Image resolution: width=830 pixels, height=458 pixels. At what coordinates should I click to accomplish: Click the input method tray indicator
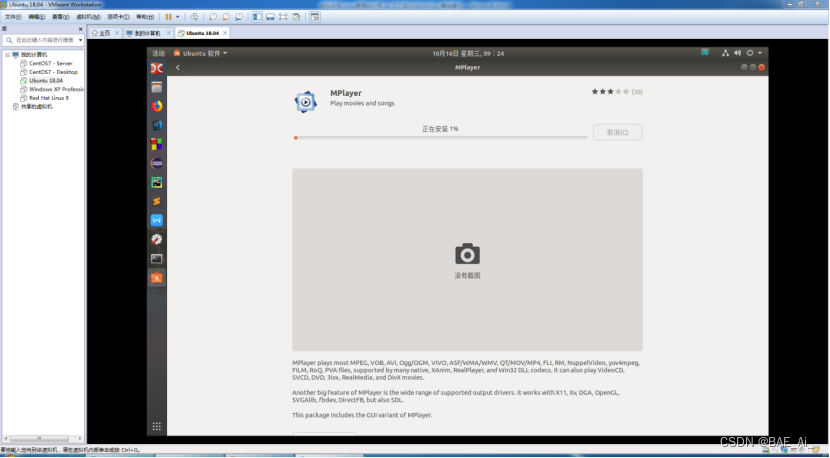click(x=705, y=52)
